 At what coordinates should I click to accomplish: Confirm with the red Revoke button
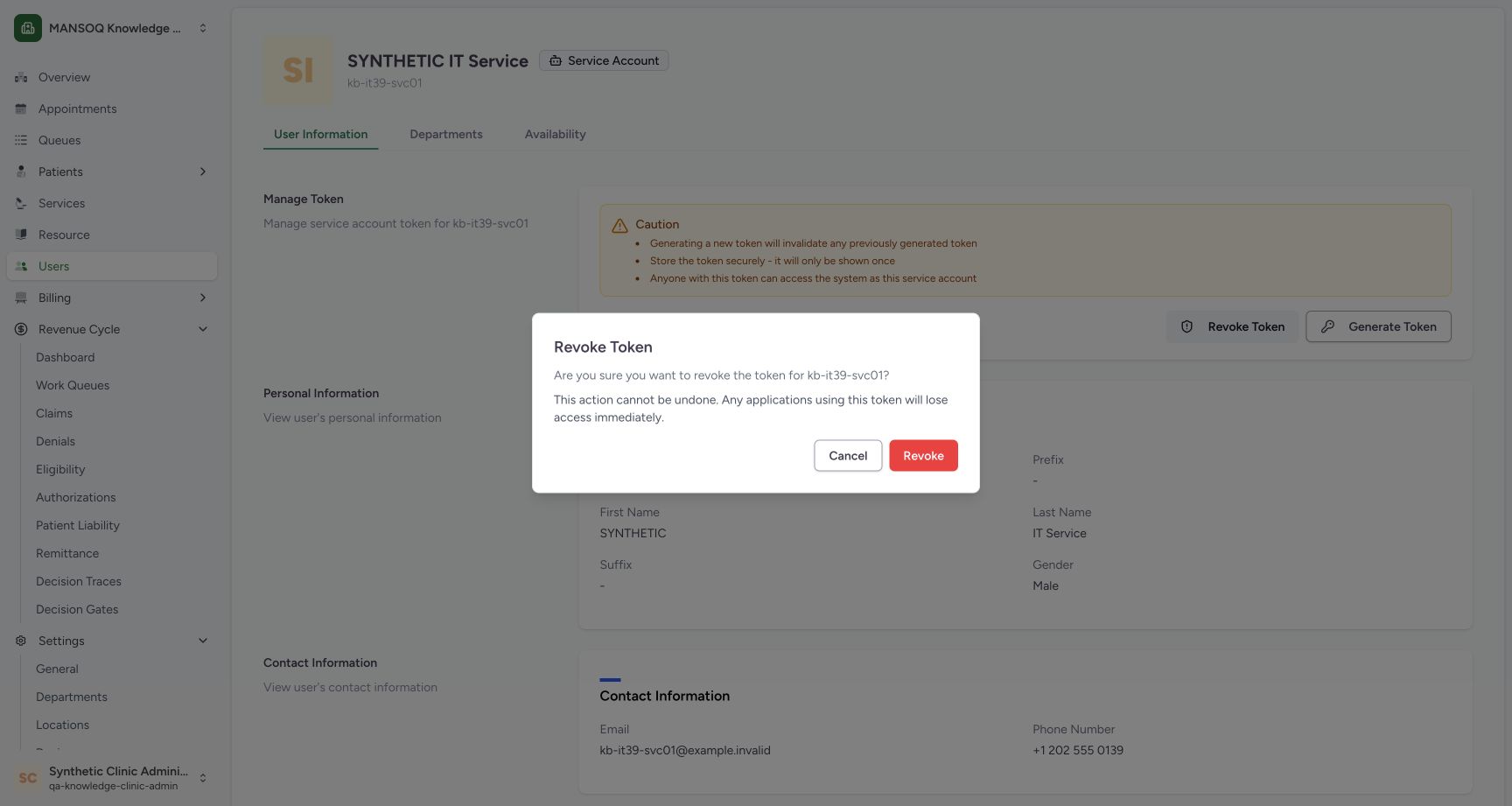(x=923, y=455)
